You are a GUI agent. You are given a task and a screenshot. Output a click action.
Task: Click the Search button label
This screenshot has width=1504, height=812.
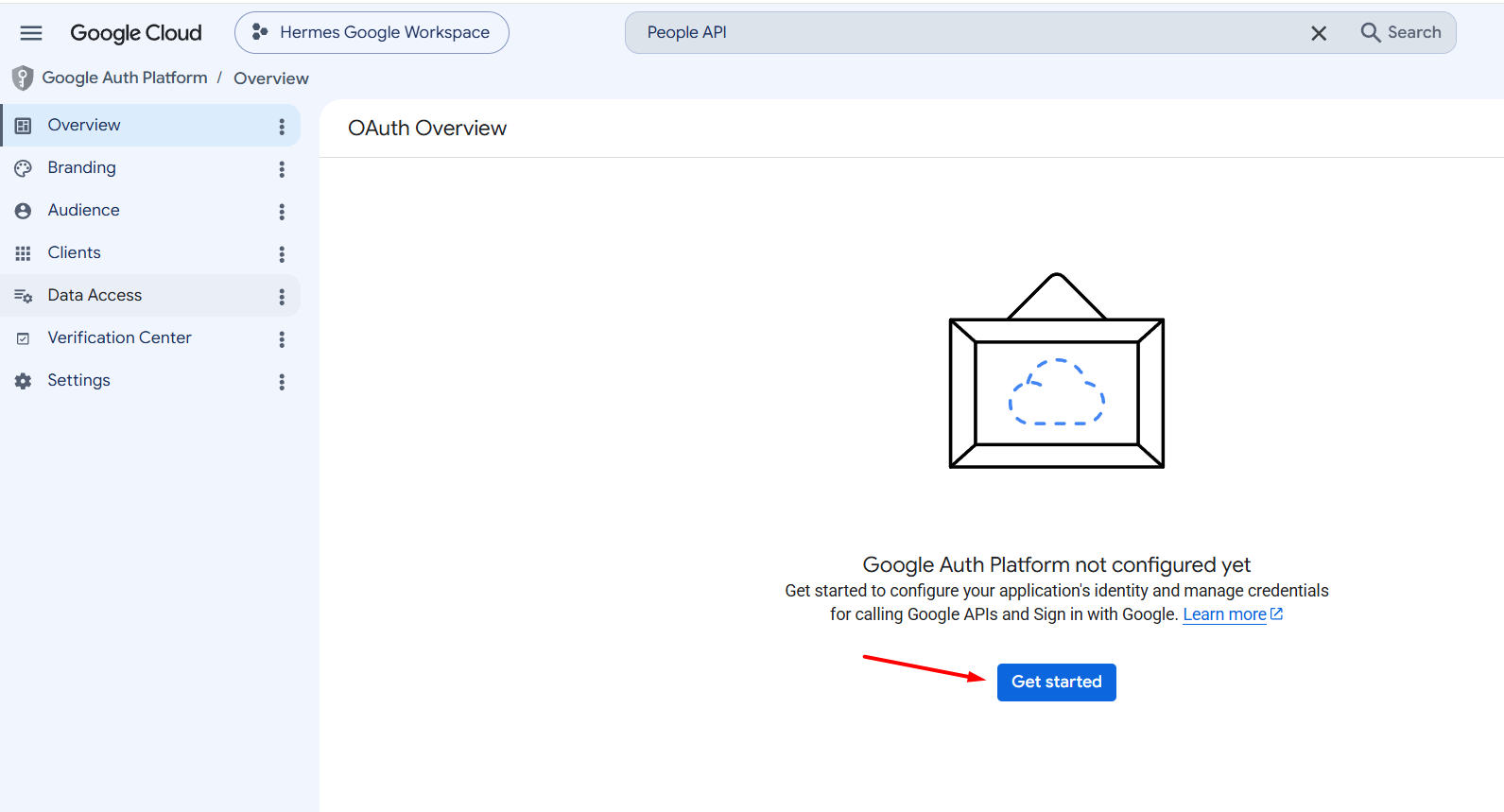click(1414, 32)
